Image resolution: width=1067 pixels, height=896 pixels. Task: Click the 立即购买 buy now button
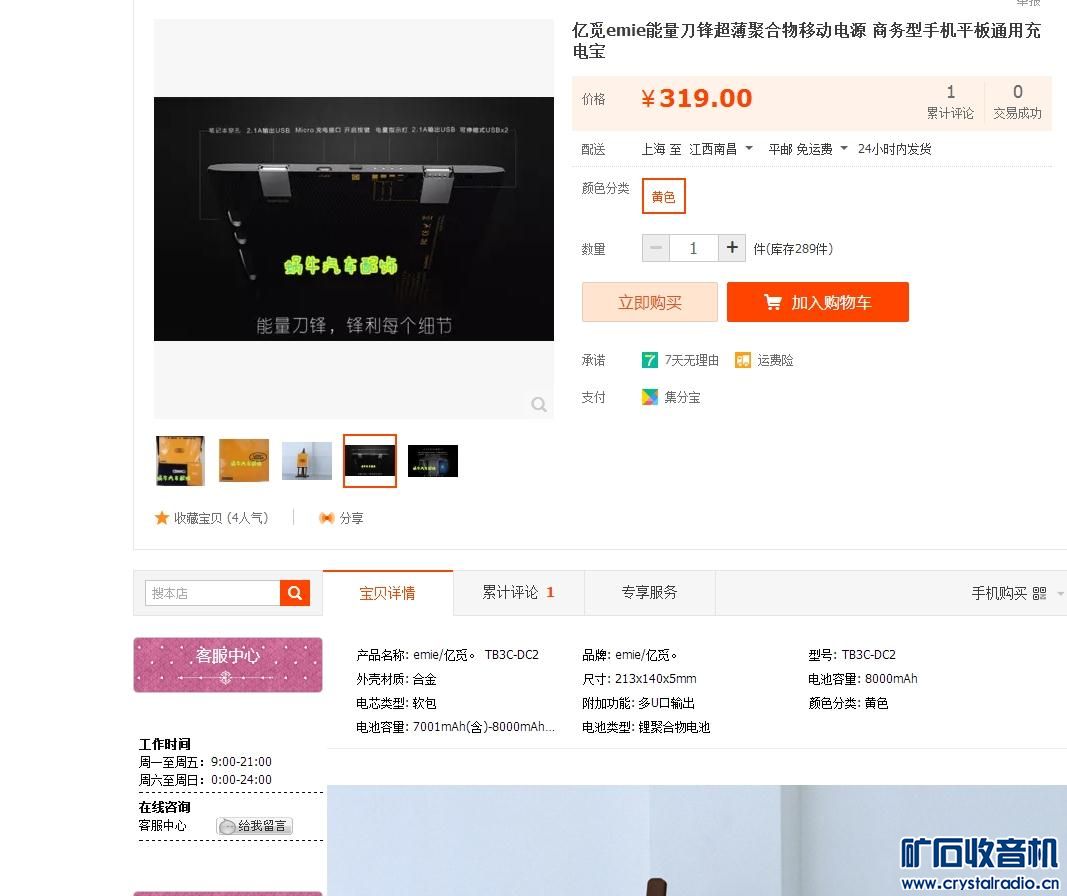[x=649, y=301]
